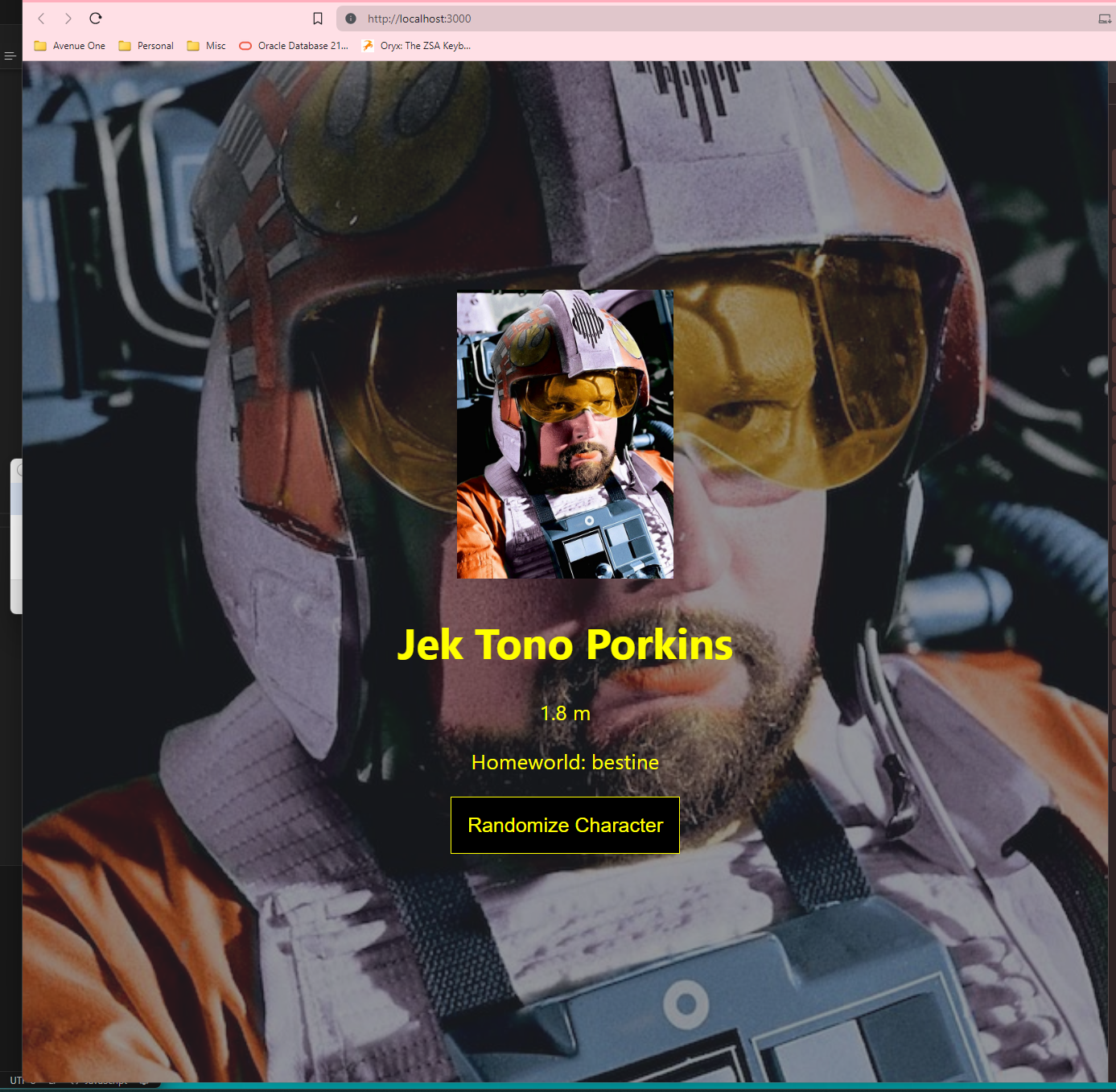Open the sidebar hamburger menu icon

[10, 56]
